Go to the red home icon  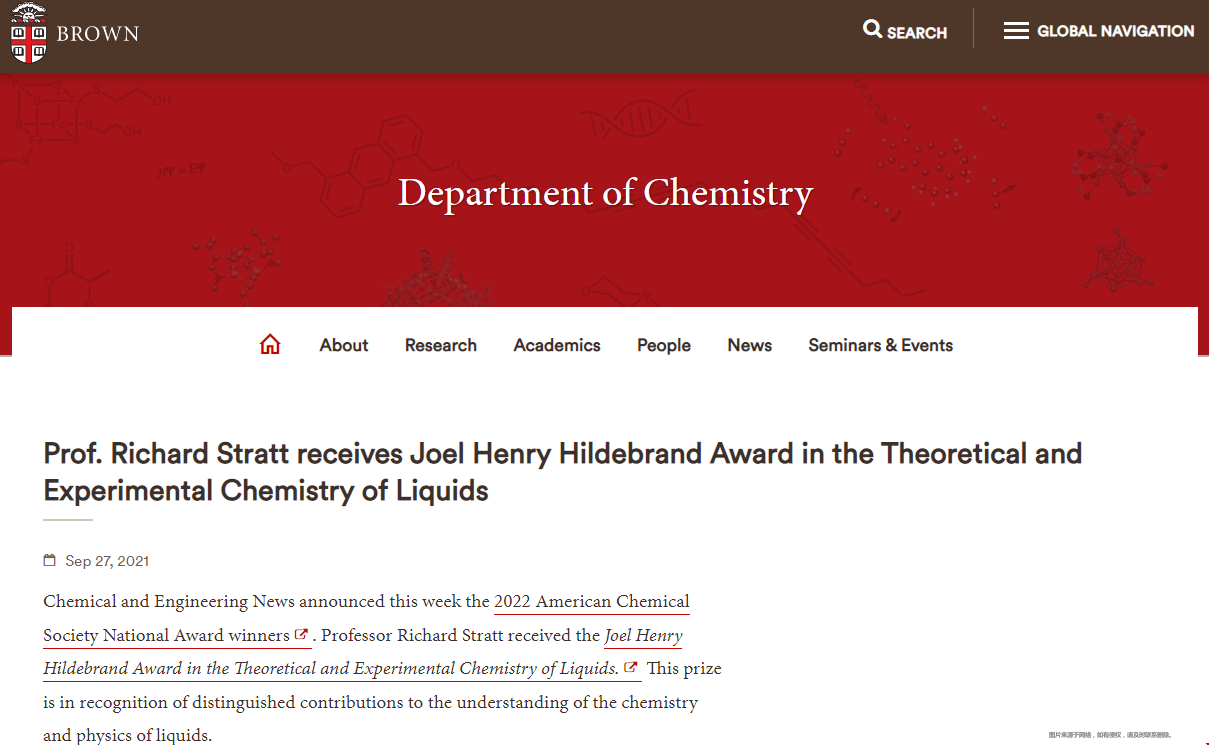[270, 345]
